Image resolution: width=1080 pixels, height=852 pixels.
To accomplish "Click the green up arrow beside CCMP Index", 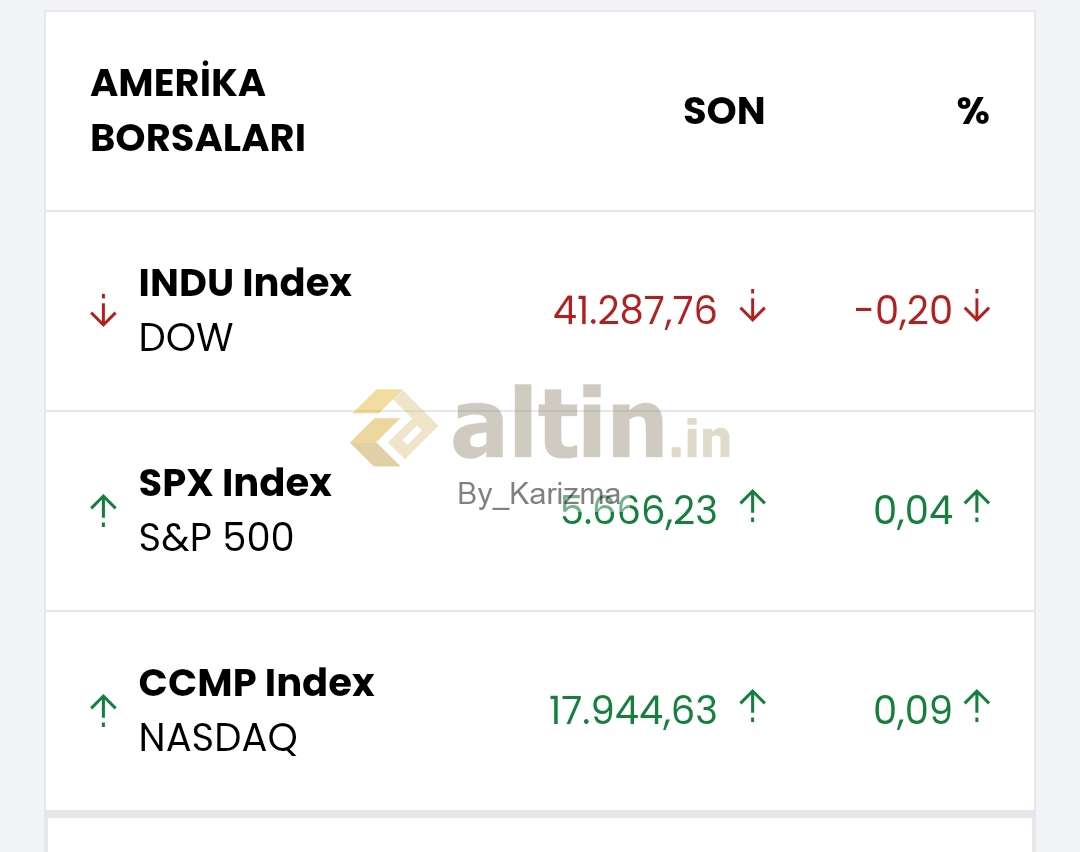I will pos(103,710).
